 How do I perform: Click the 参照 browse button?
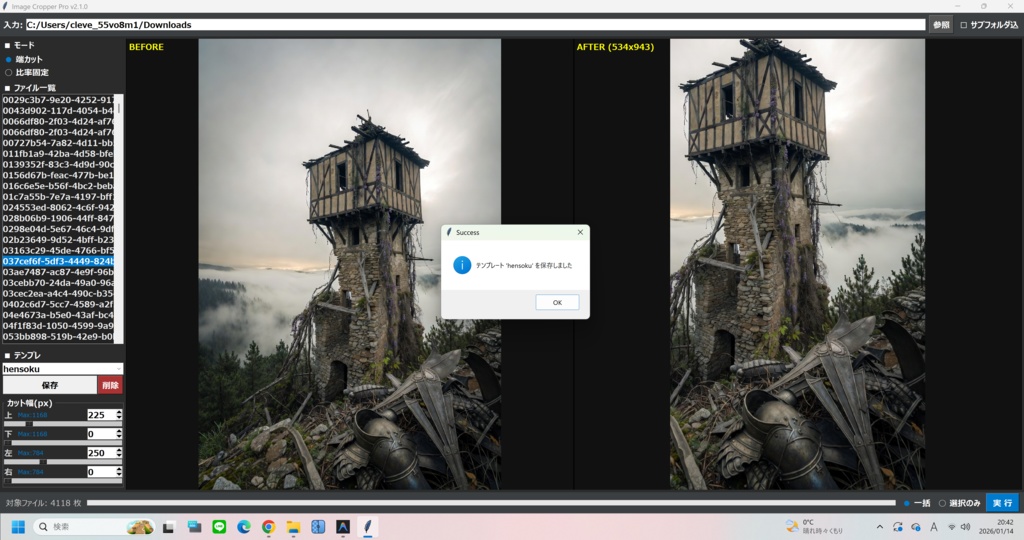(x=941, y=25)
